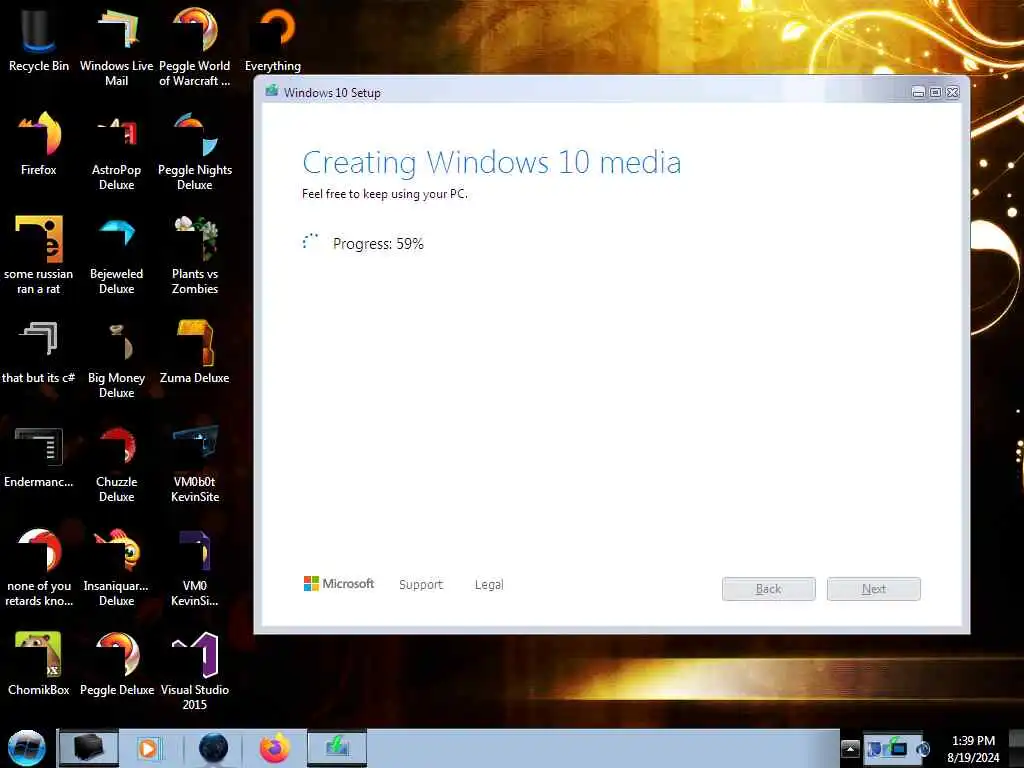Select Insaniquarium Deluxe desktop icon
Image resolution: width=1024 pixels, height=768 pixels.
click(x=116, y=566)
